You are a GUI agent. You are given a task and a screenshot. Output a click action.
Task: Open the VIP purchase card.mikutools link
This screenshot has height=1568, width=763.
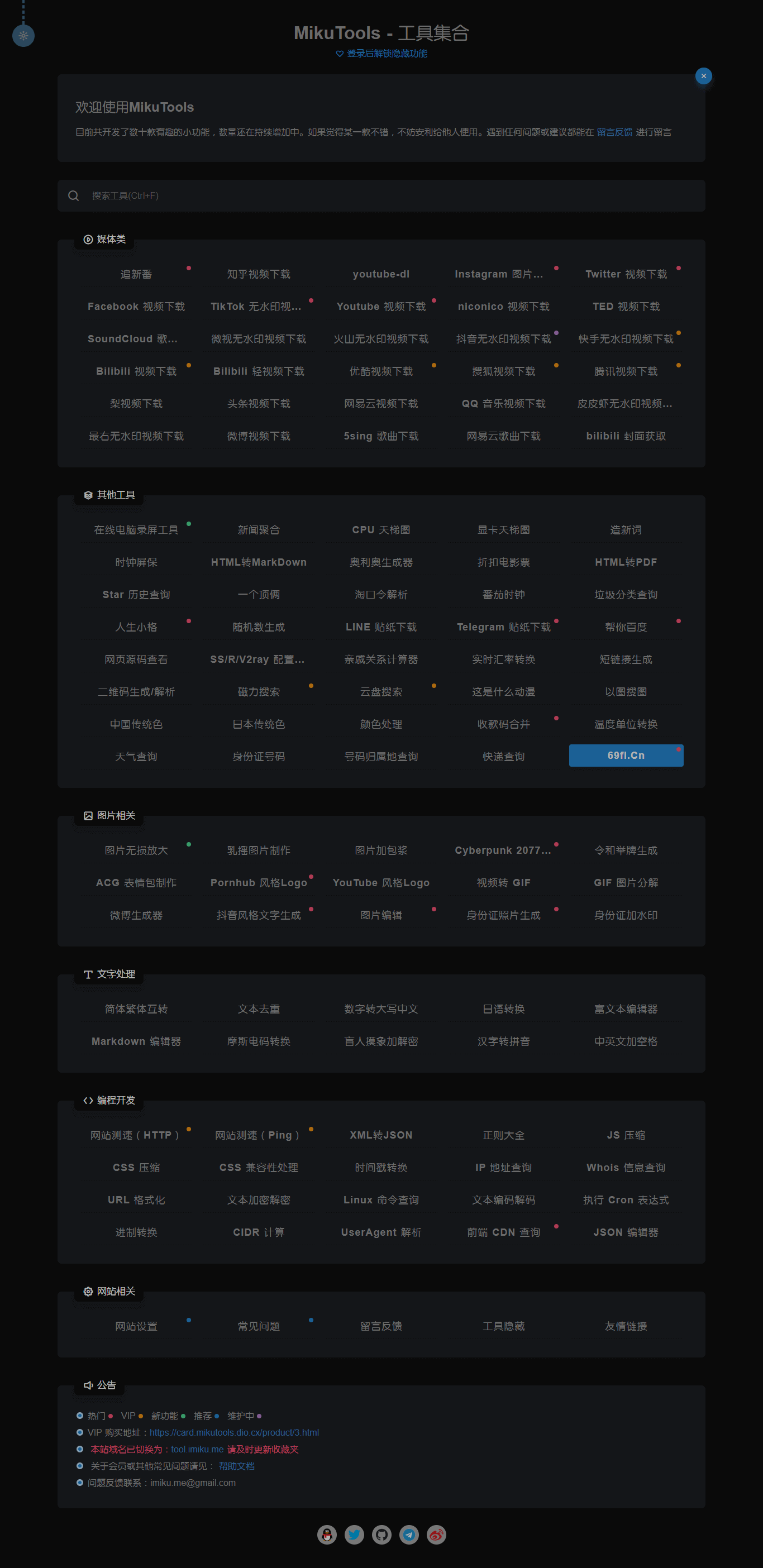(x=235, y=1432)
